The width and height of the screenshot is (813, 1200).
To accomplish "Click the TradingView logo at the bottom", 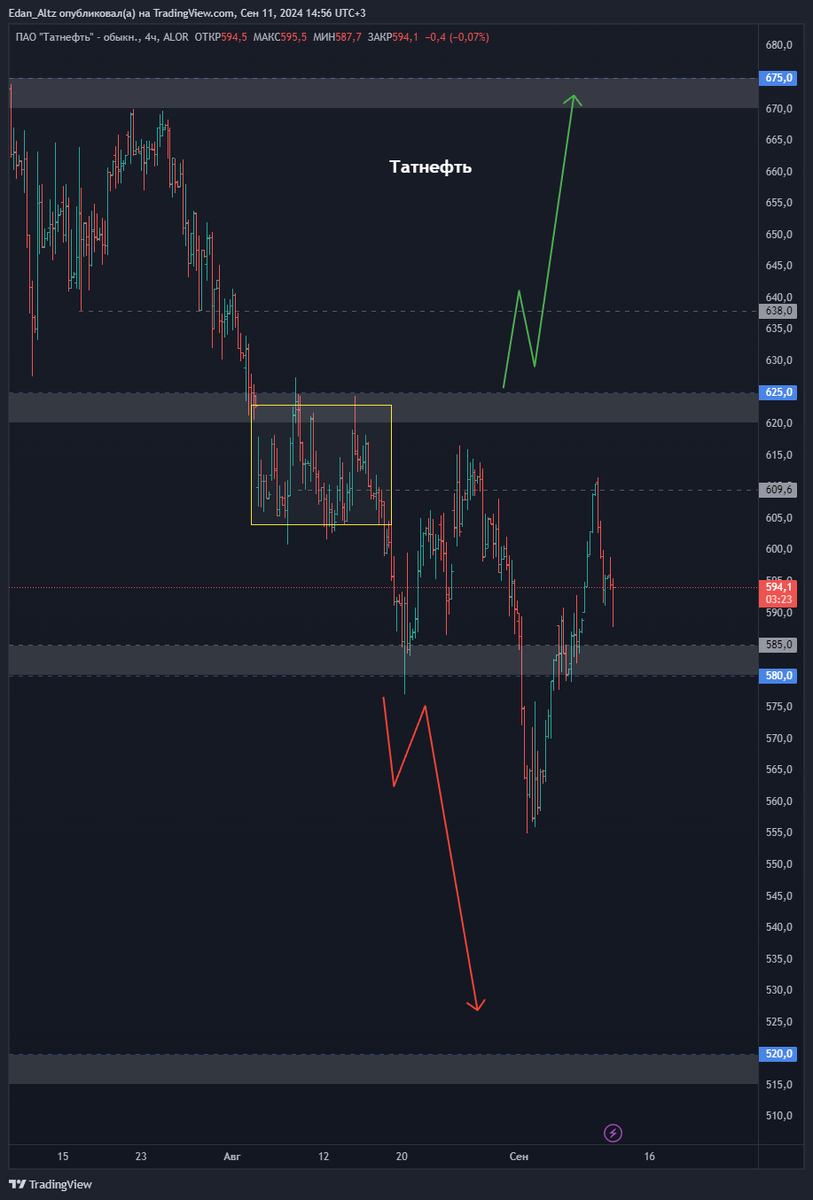I will click(50, 1184).
